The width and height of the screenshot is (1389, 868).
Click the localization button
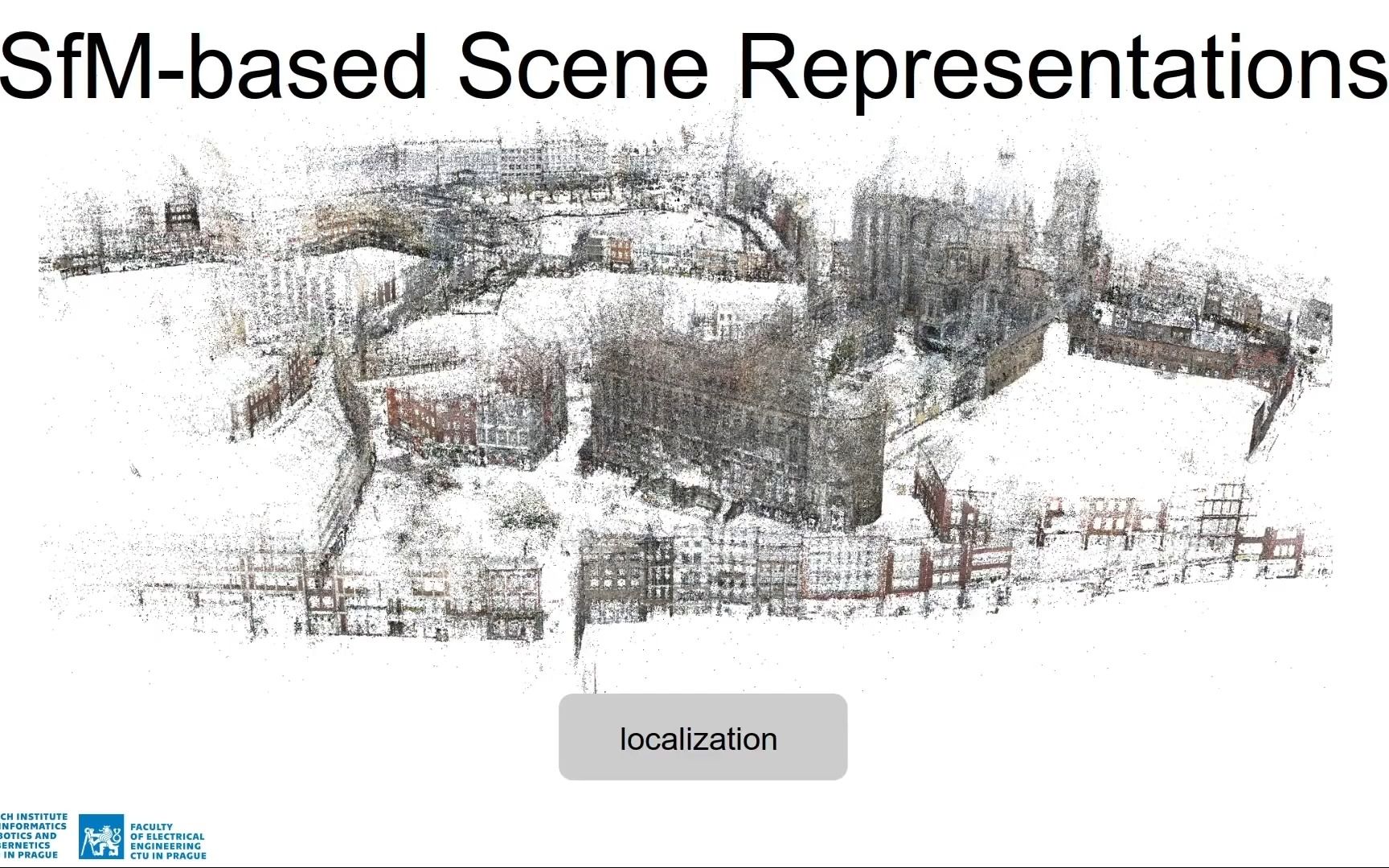(x=703, y=737)
